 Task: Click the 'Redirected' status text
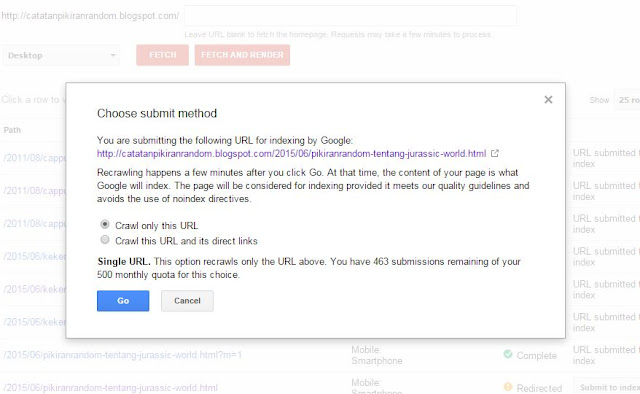[539, 388]
